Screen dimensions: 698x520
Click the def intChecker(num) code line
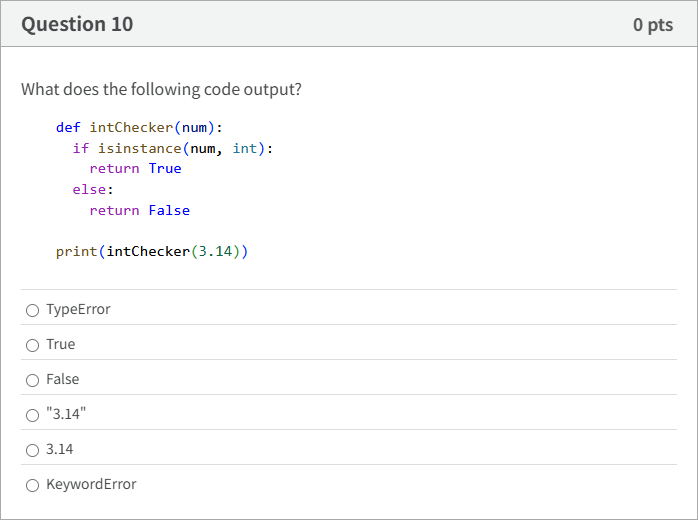click(139, 128)
